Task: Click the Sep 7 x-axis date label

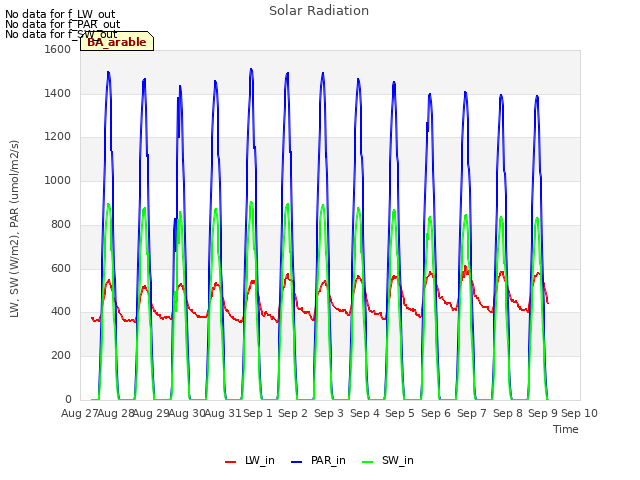Action: pos(472,413)
